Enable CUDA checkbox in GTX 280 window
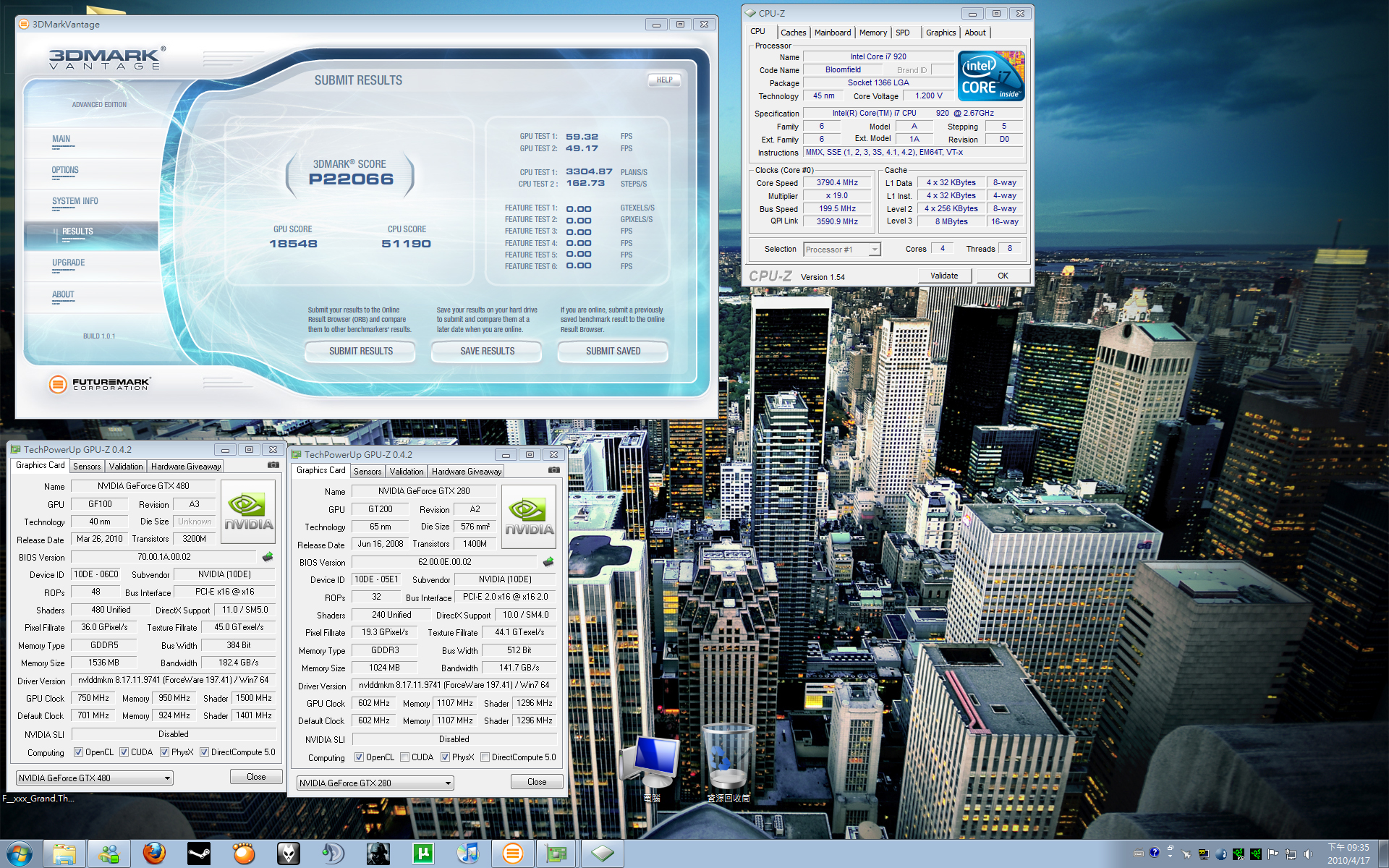 (404, 757)
